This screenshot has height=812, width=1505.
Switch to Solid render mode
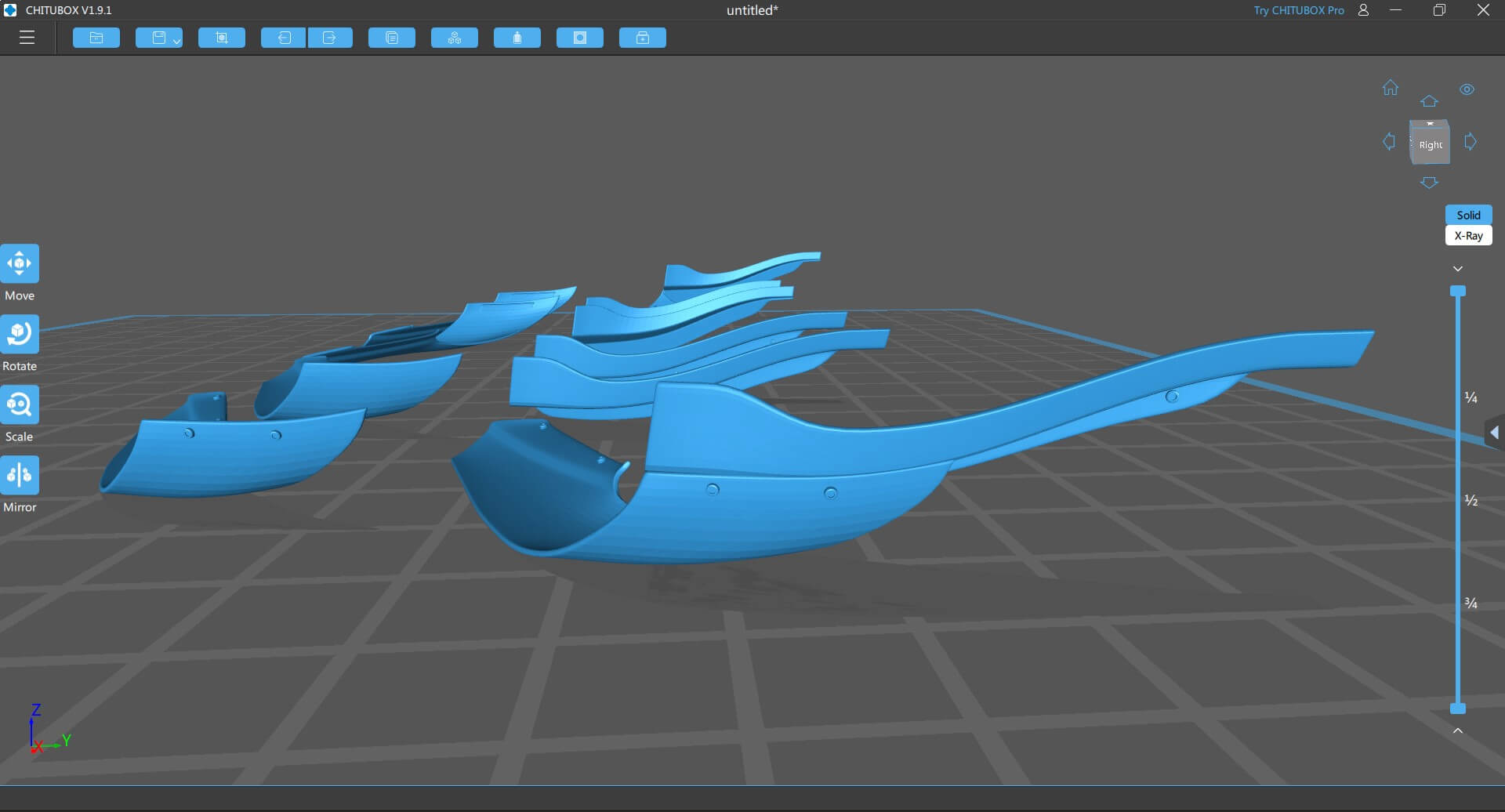point(1468,215)
